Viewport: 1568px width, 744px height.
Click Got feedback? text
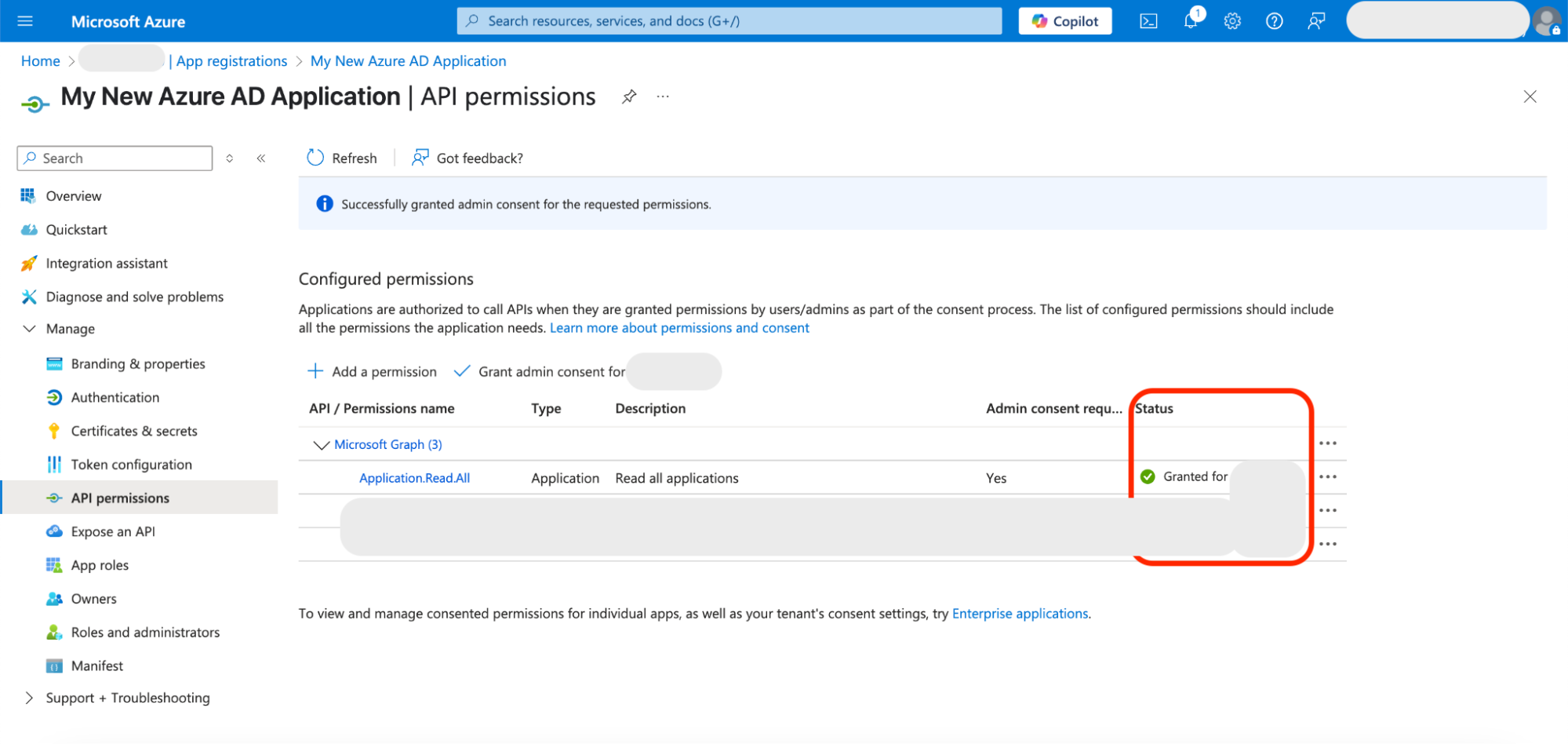point(479,158)
